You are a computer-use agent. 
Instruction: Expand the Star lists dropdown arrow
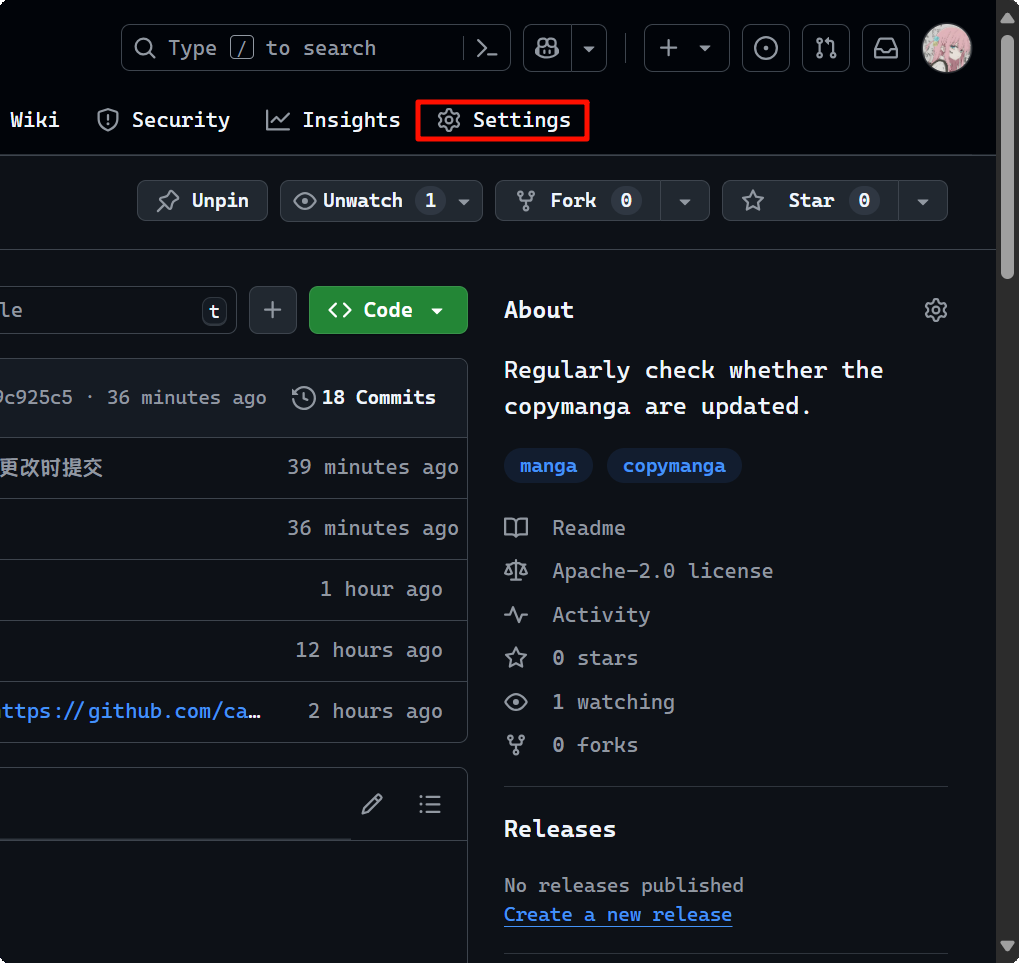(923, 201)
